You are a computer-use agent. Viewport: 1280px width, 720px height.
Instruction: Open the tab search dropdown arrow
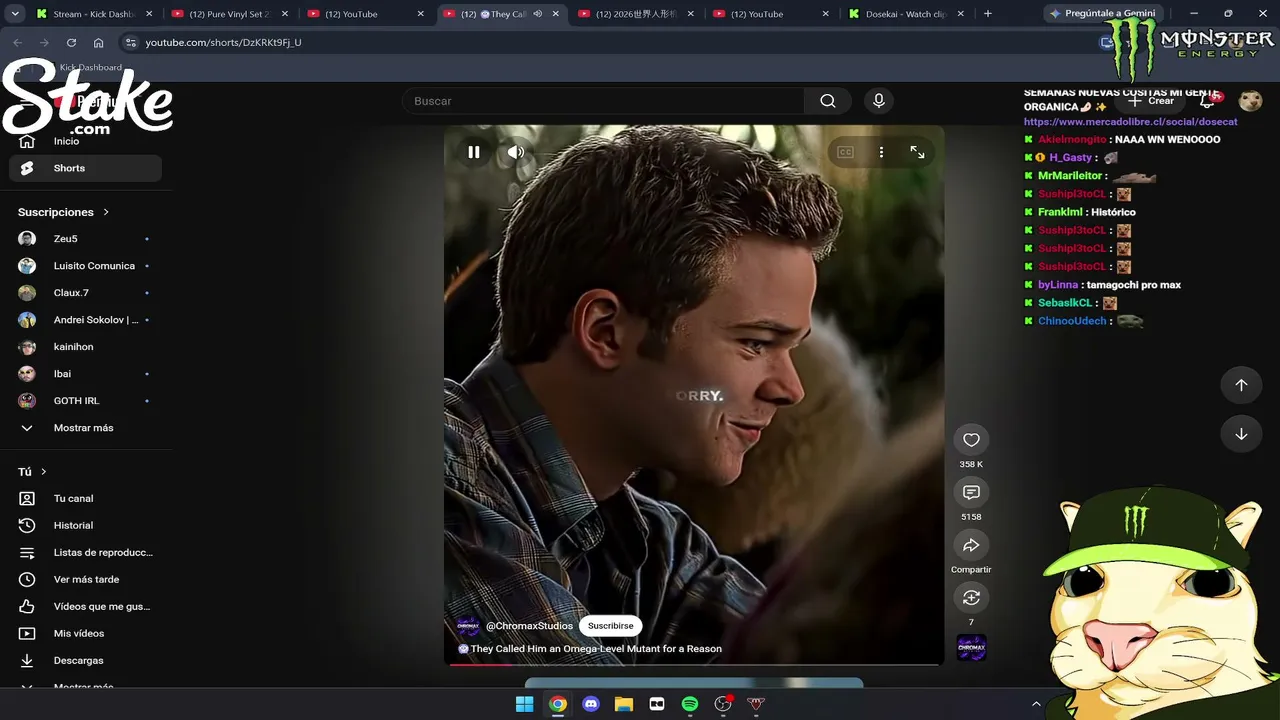point(15,14)
